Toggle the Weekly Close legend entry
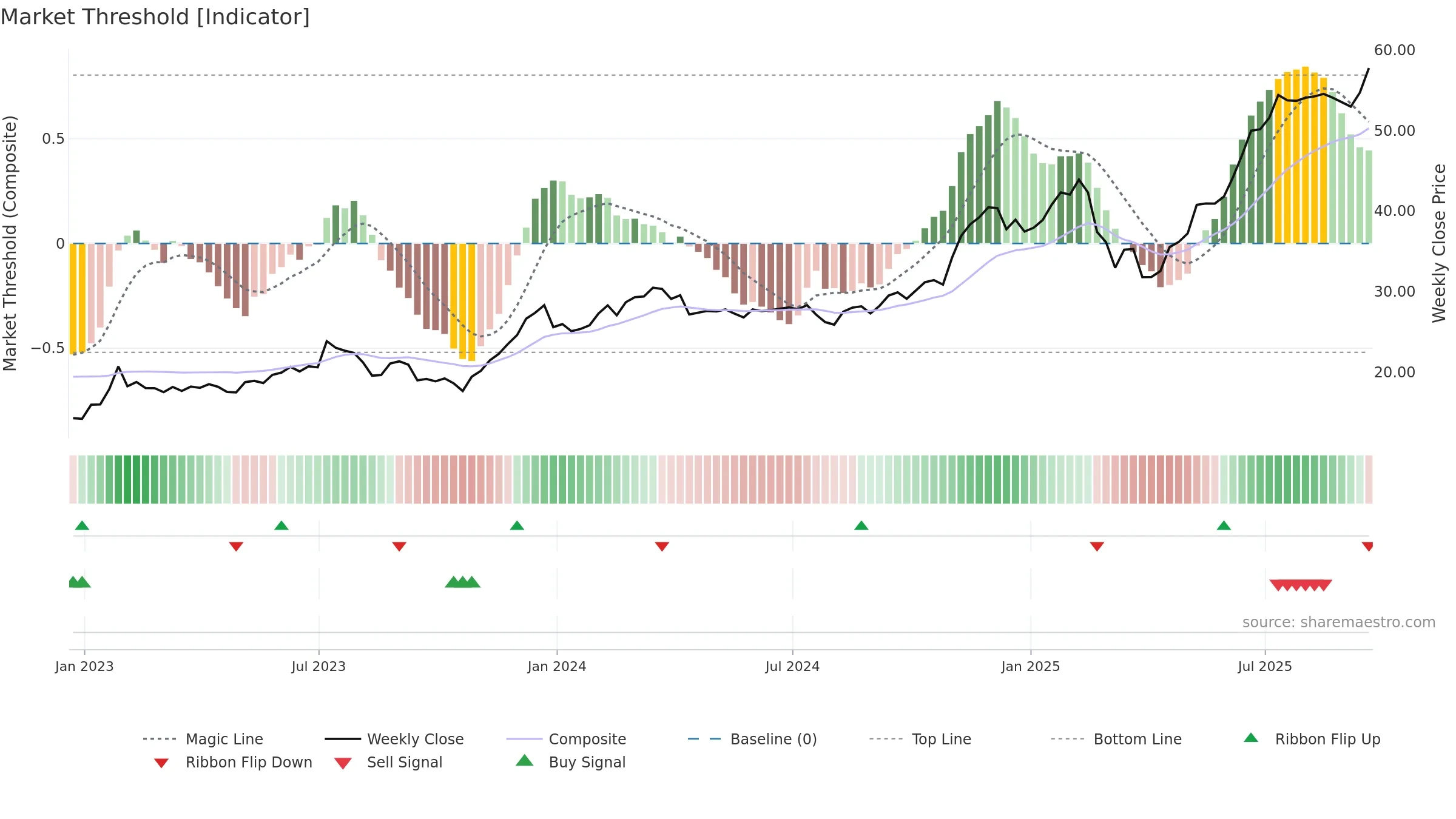The image size is (1456, 819). click(394, 739)
